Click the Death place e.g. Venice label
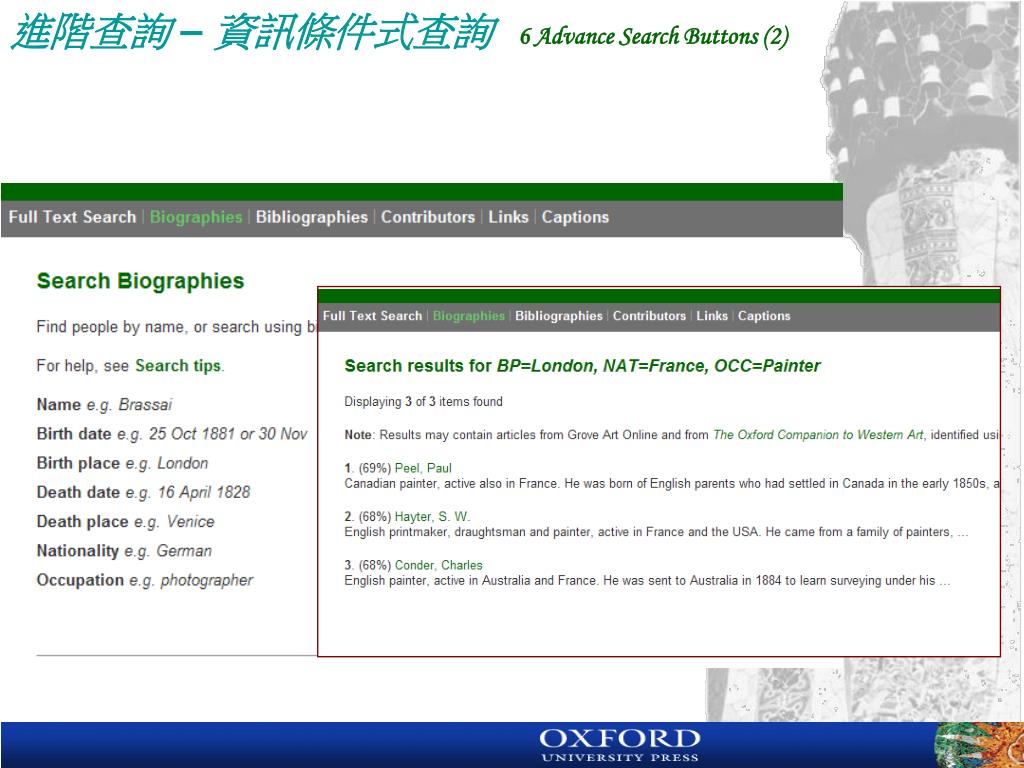The image size is (1024, 768). point(125,522)
